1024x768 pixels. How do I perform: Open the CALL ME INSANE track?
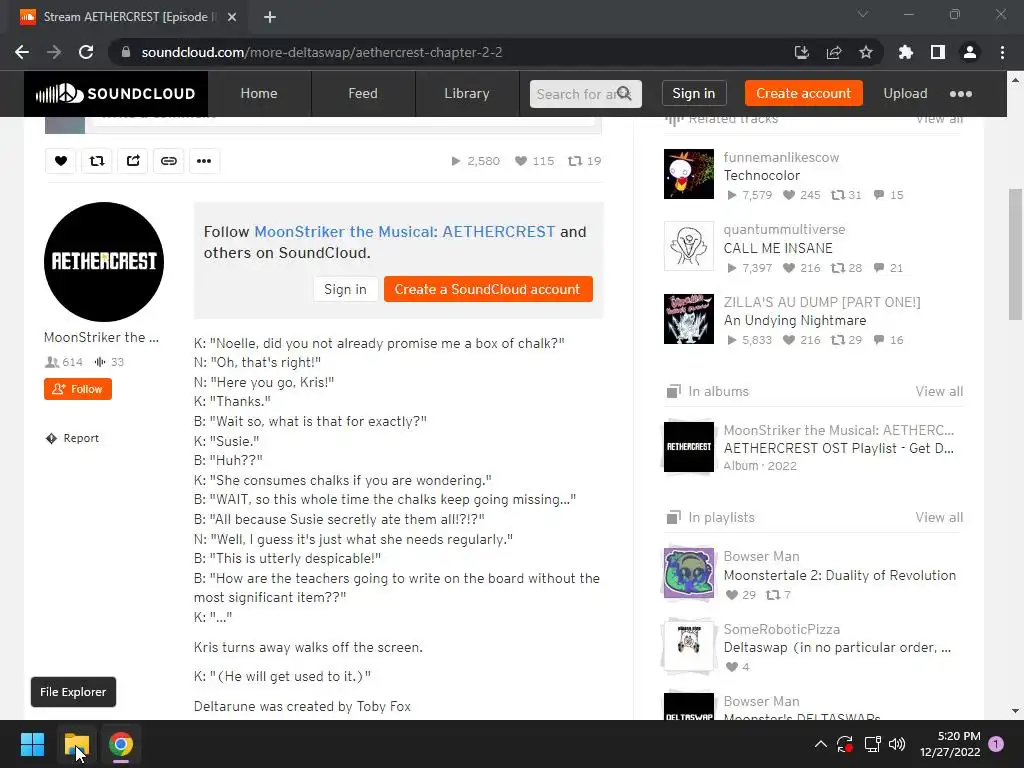click(778, 248)
